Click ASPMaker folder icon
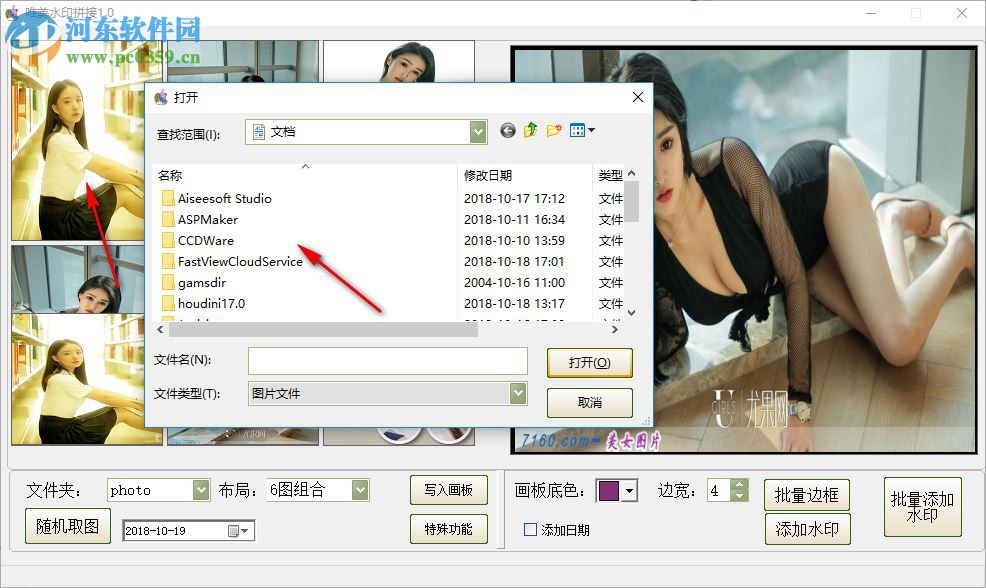The height and width of the screenshot is (588, 986). point(168,219)
